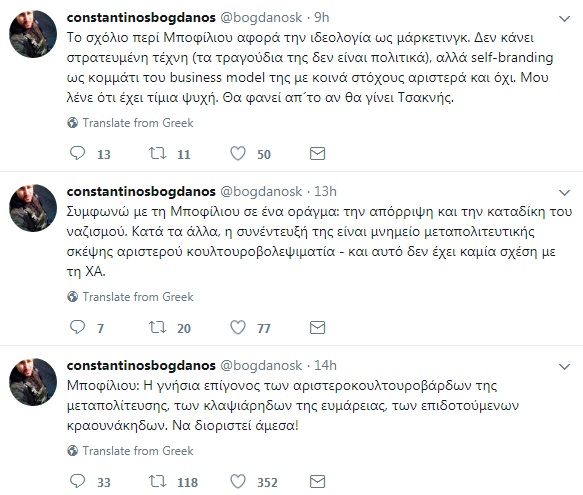Send the 9h tweet via direct message

point(318,154)
